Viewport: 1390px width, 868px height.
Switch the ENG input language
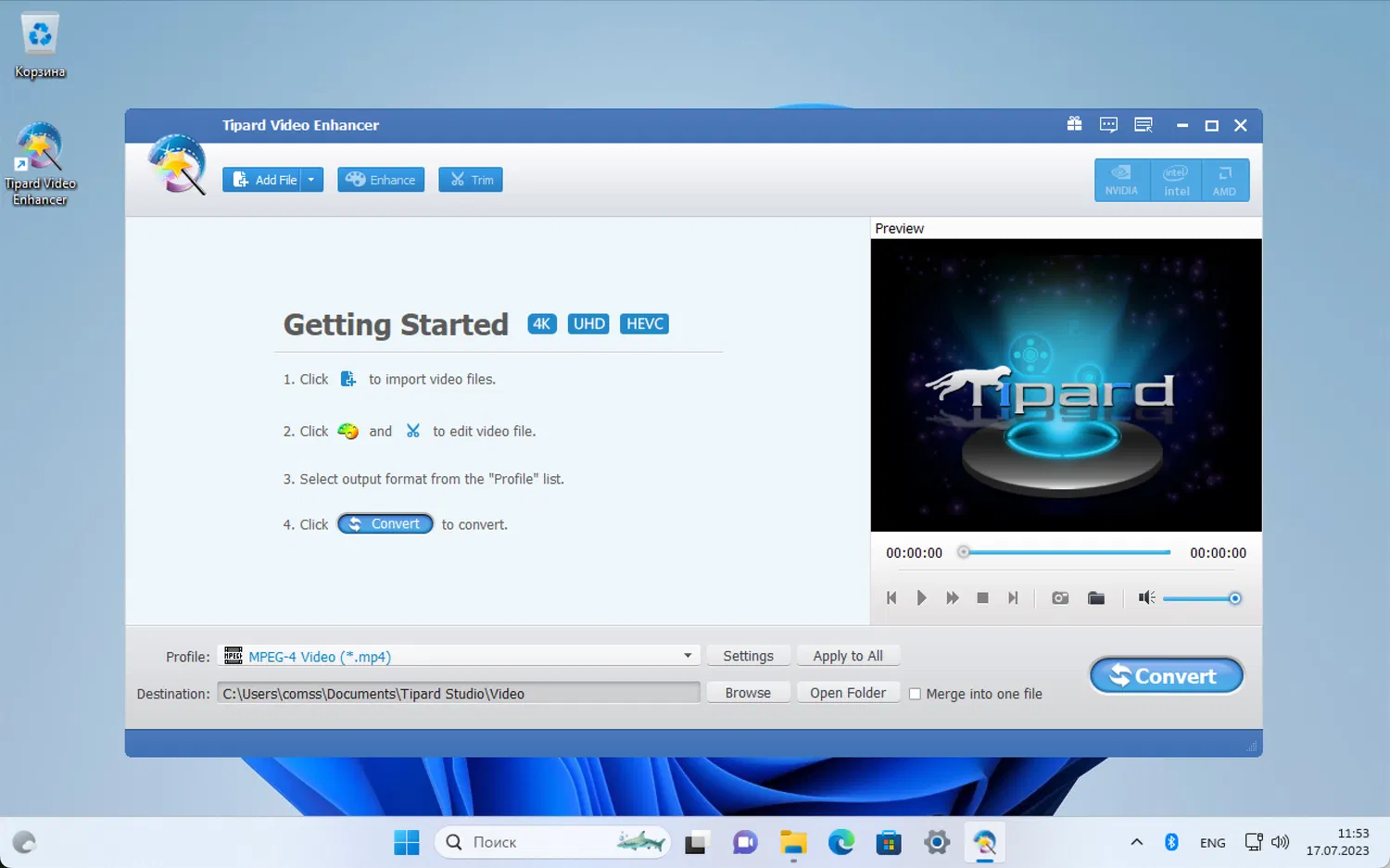(x=1212, y=843)
